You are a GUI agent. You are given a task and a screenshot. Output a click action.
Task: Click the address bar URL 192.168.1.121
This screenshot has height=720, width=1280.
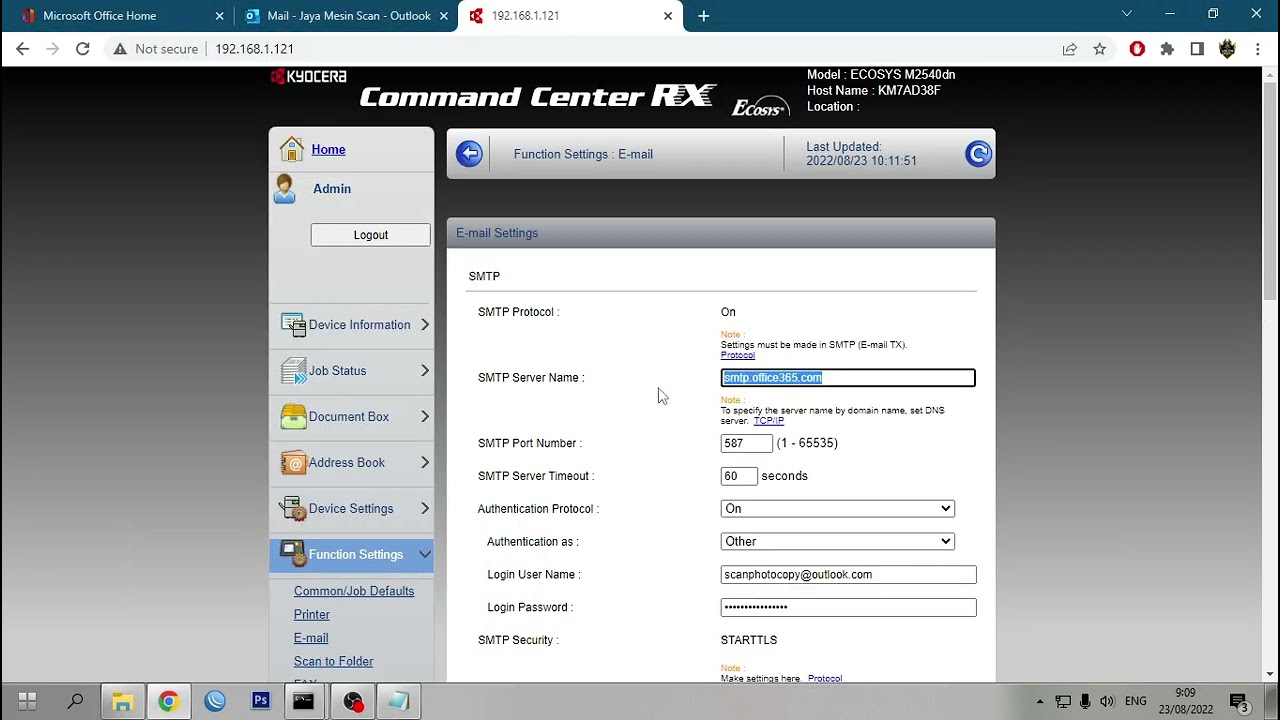point(254,49)
